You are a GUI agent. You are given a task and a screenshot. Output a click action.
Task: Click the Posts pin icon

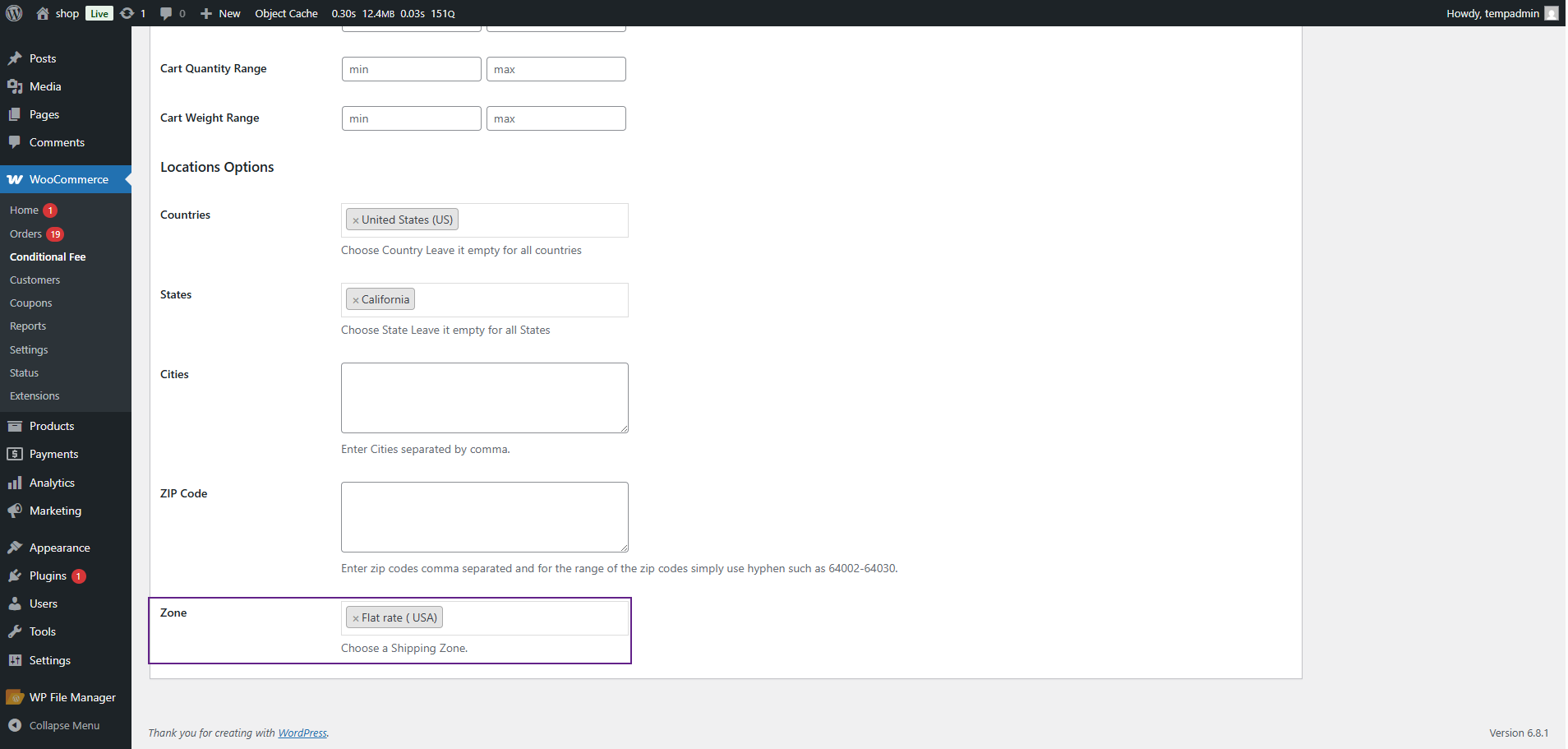click(15, 58)
